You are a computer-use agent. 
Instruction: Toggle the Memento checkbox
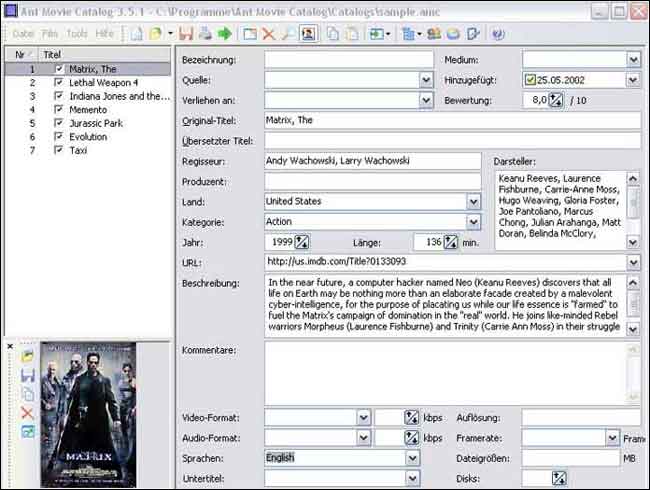pyautogui.click(x=58, y=109)
